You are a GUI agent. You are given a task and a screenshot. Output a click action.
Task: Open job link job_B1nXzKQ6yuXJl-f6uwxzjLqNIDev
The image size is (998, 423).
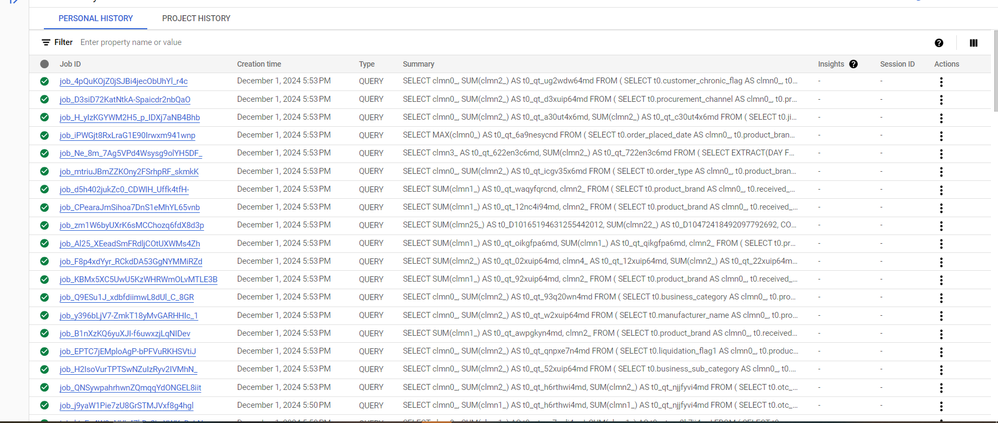[x=125, y=333]
